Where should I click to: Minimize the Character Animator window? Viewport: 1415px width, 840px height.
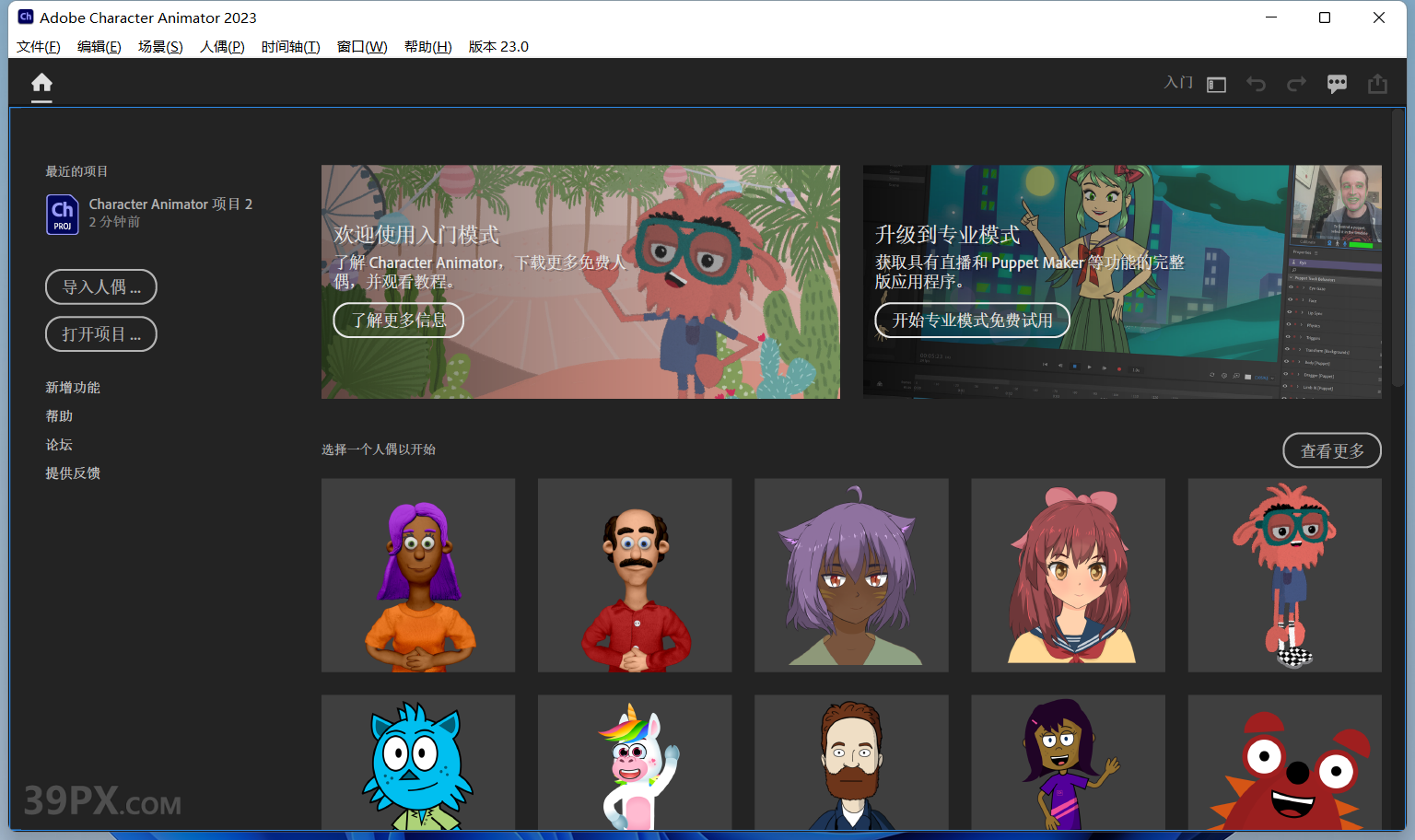pyautogui.click(x=1271, y=17)
